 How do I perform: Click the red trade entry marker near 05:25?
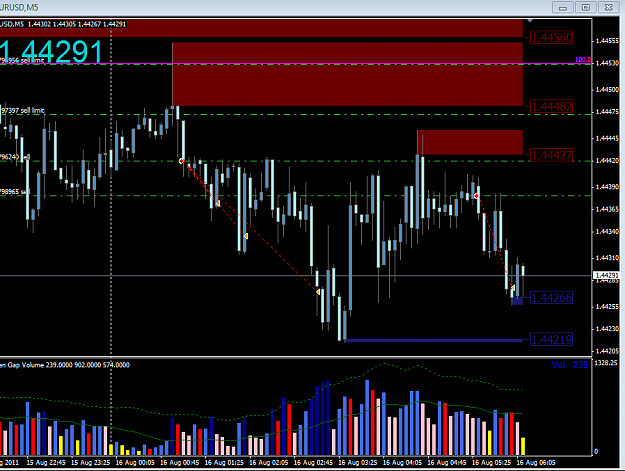click(x=476, y=196)
